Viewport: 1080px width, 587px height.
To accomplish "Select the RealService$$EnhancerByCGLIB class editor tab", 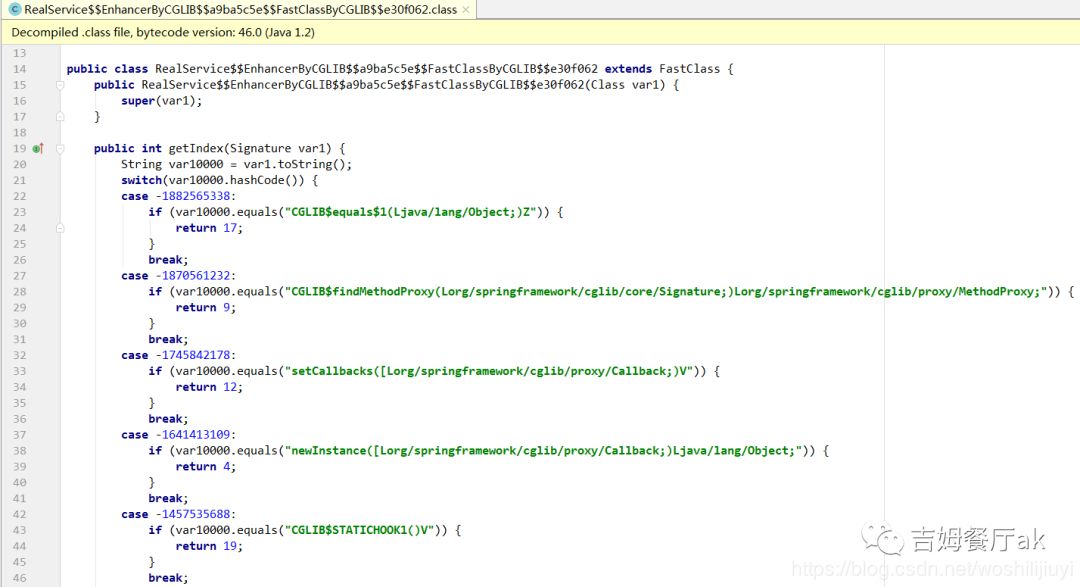I will tap(239, 10).
